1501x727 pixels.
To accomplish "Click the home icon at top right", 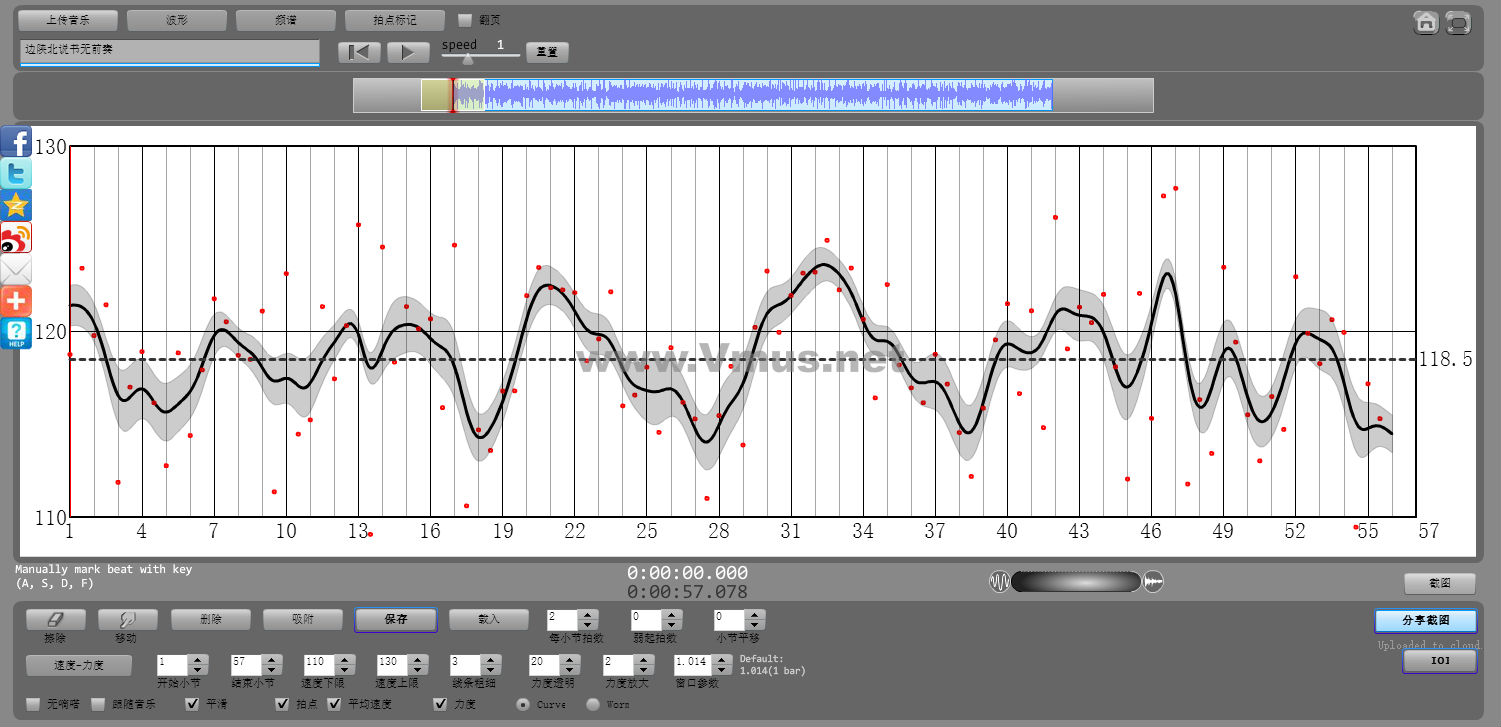I will (1426, 23).
